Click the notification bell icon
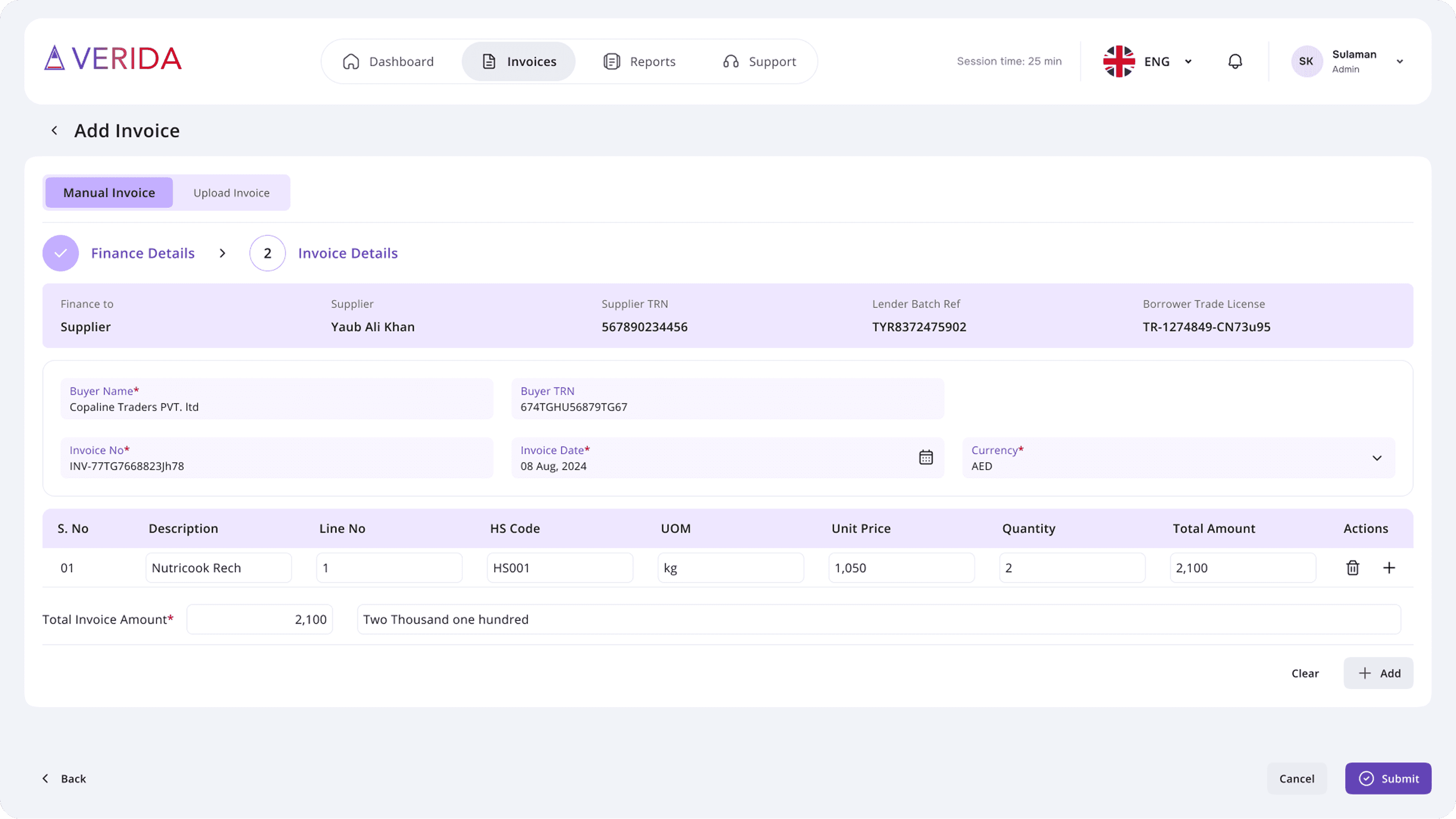1456x819 pixels. tap(1235, 61)
